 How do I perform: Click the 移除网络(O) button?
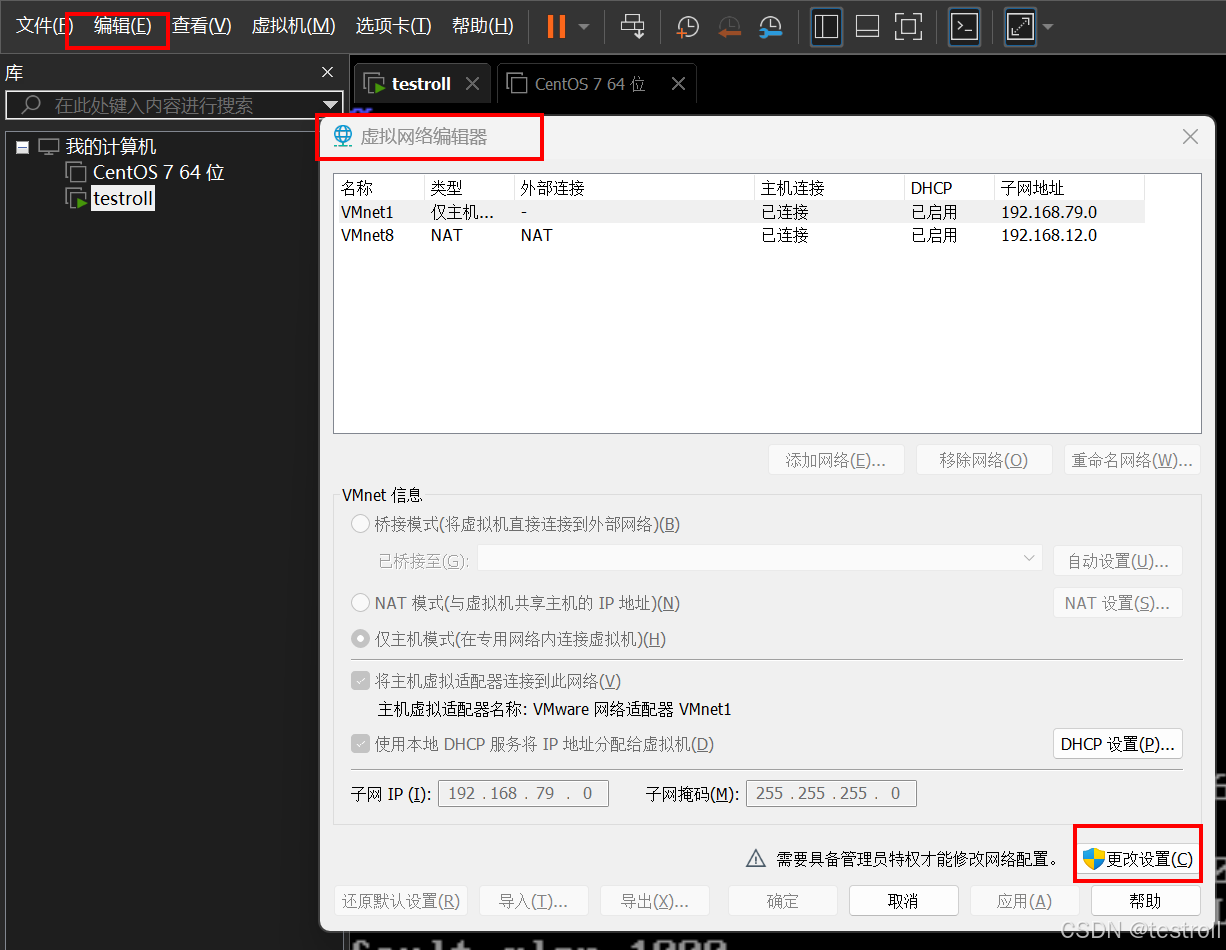[984, 460]
